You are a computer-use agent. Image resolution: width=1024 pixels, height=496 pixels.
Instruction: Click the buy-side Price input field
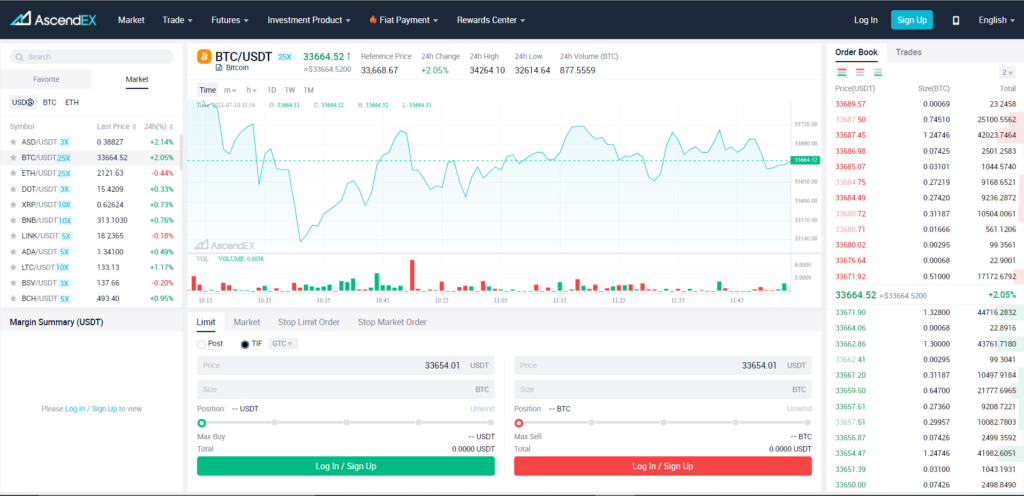(345, 365)
